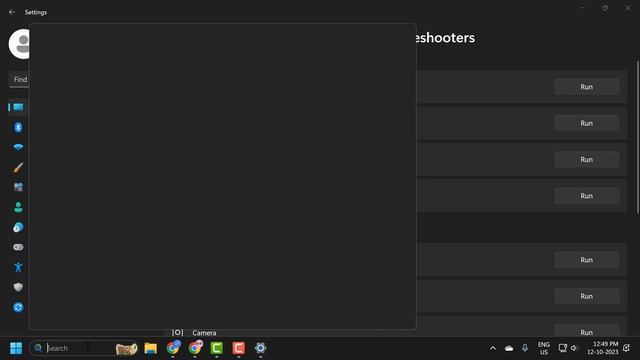Open the Accessibility figure icon
The height and width of the screenshot is (360, 640).
[18, 267]
